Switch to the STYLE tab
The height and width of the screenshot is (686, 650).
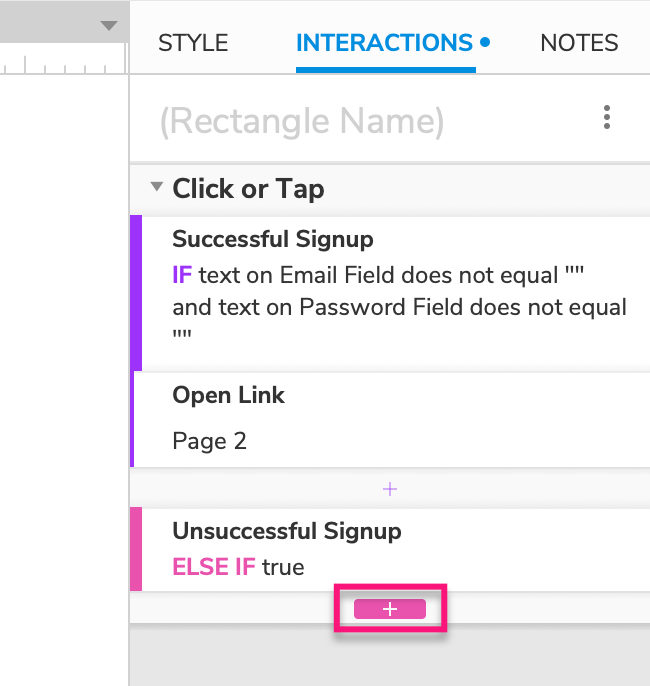point(193,43)
